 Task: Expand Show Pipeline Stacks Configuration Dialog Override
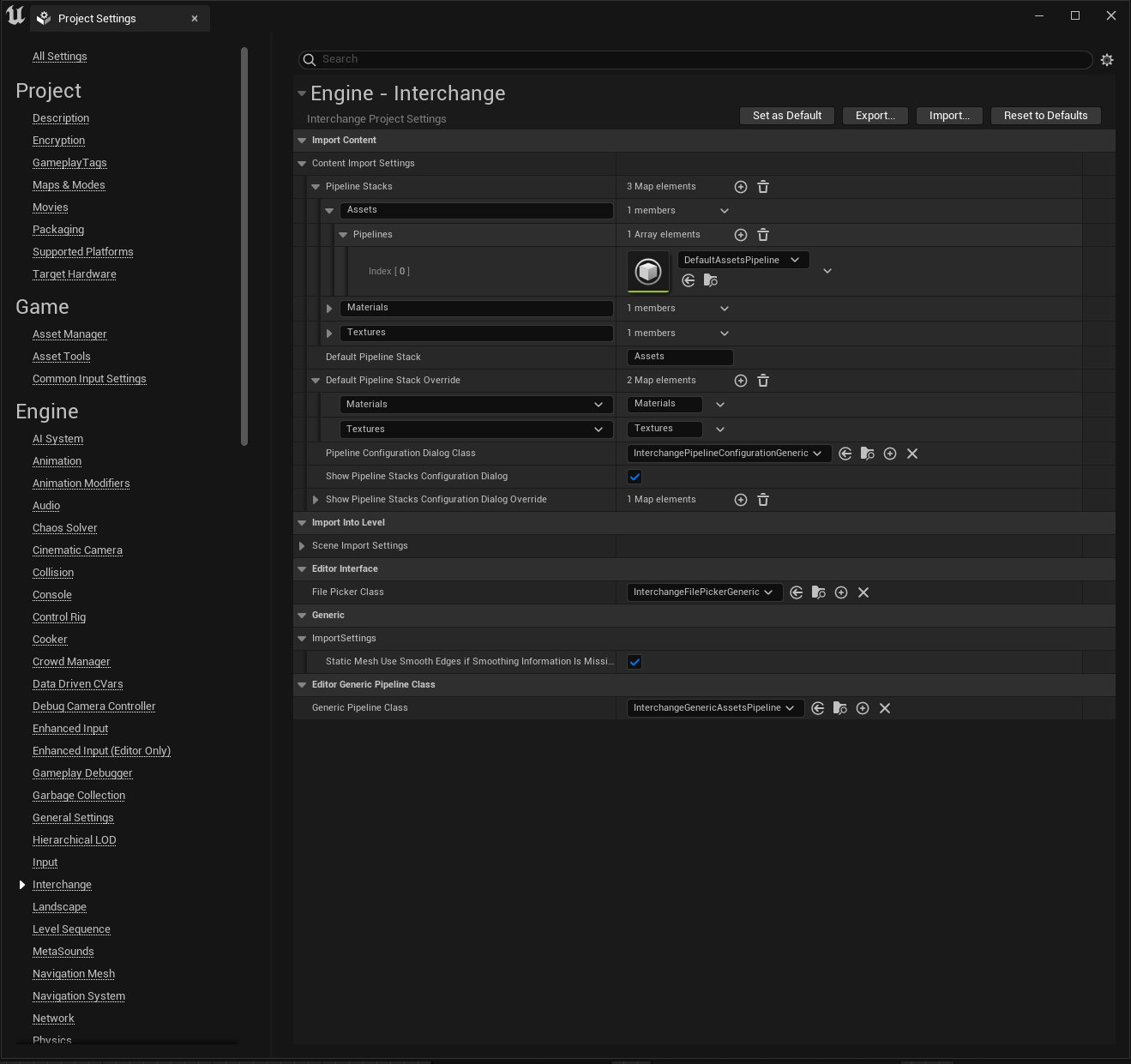tap(316, 500)
